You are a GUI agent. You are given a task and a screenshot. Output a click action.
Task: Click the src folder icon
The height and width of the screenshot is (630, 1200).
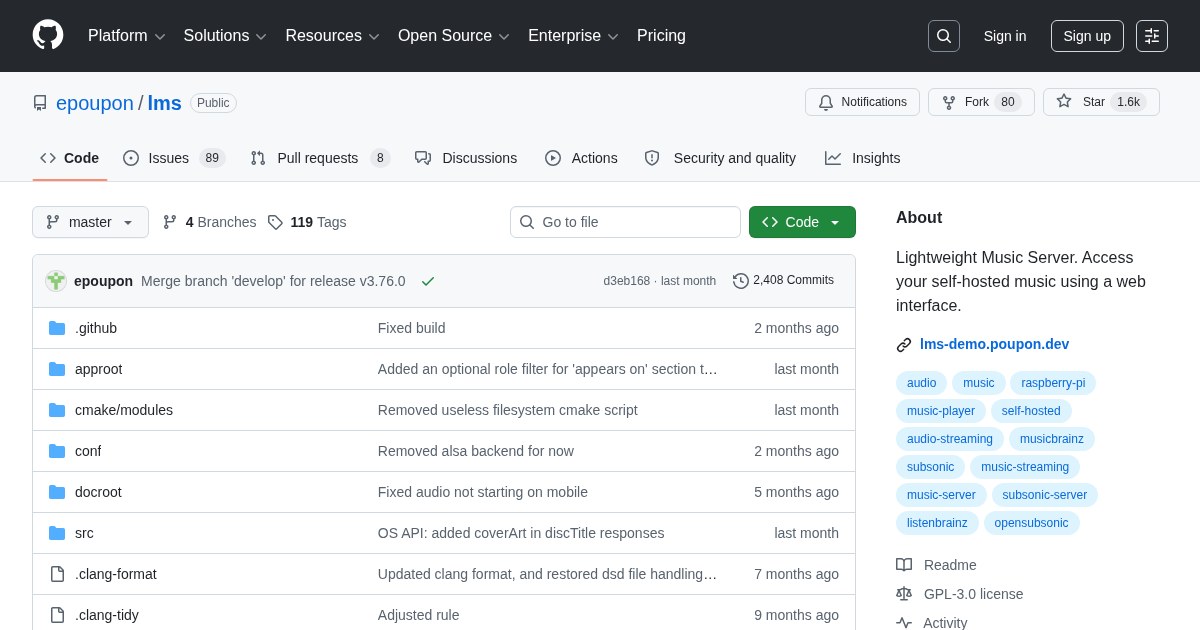[x=57, y=533]
